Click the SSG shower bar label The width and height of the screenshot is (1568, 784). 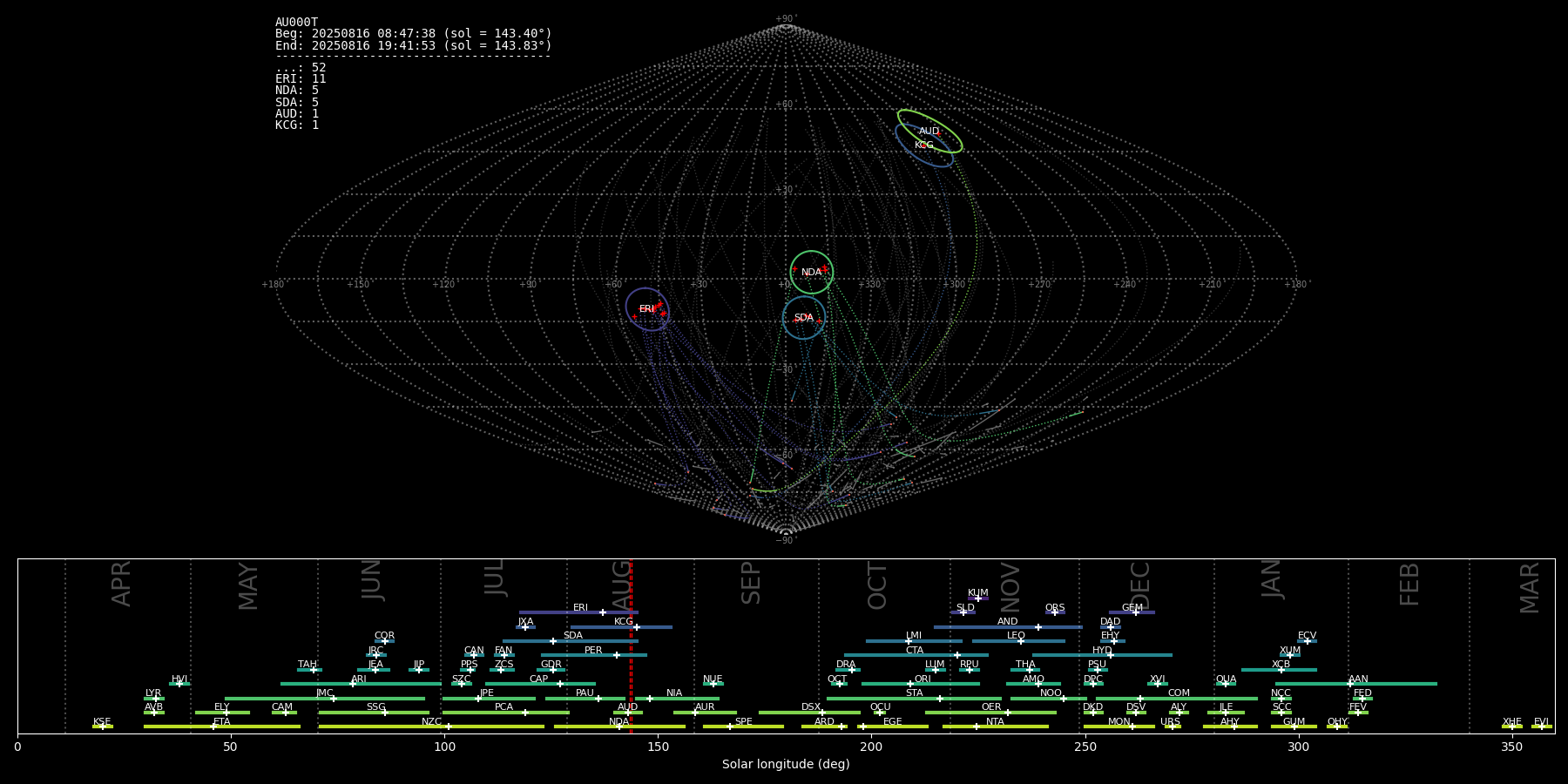tap(376, 707)
